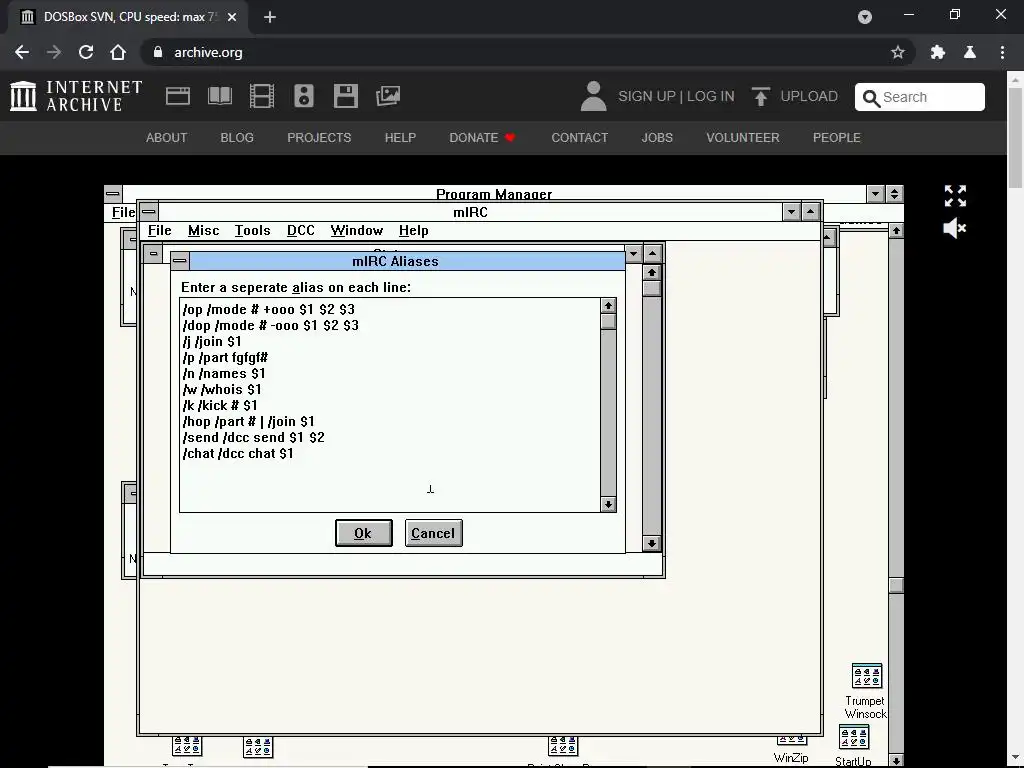Open HELP page link

400,138
